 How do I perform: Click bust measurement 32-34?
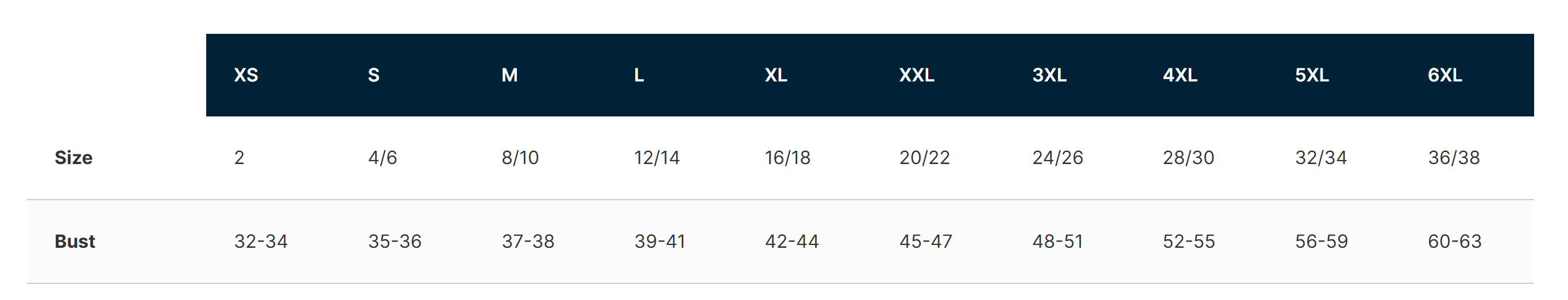pyautogui.click(x=261, y=241)
